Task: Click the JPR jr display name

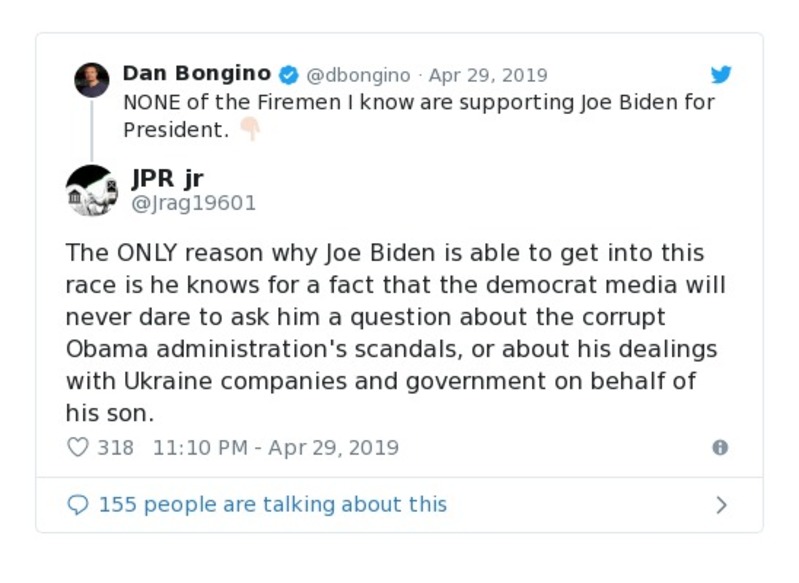Action: 167,178
